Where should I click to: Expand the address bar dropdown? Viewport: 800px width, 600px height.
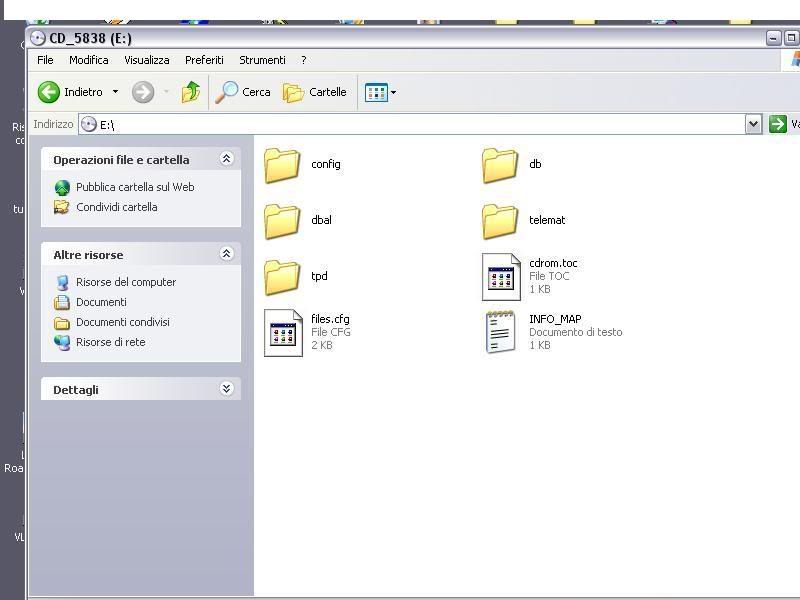[754, 124]
